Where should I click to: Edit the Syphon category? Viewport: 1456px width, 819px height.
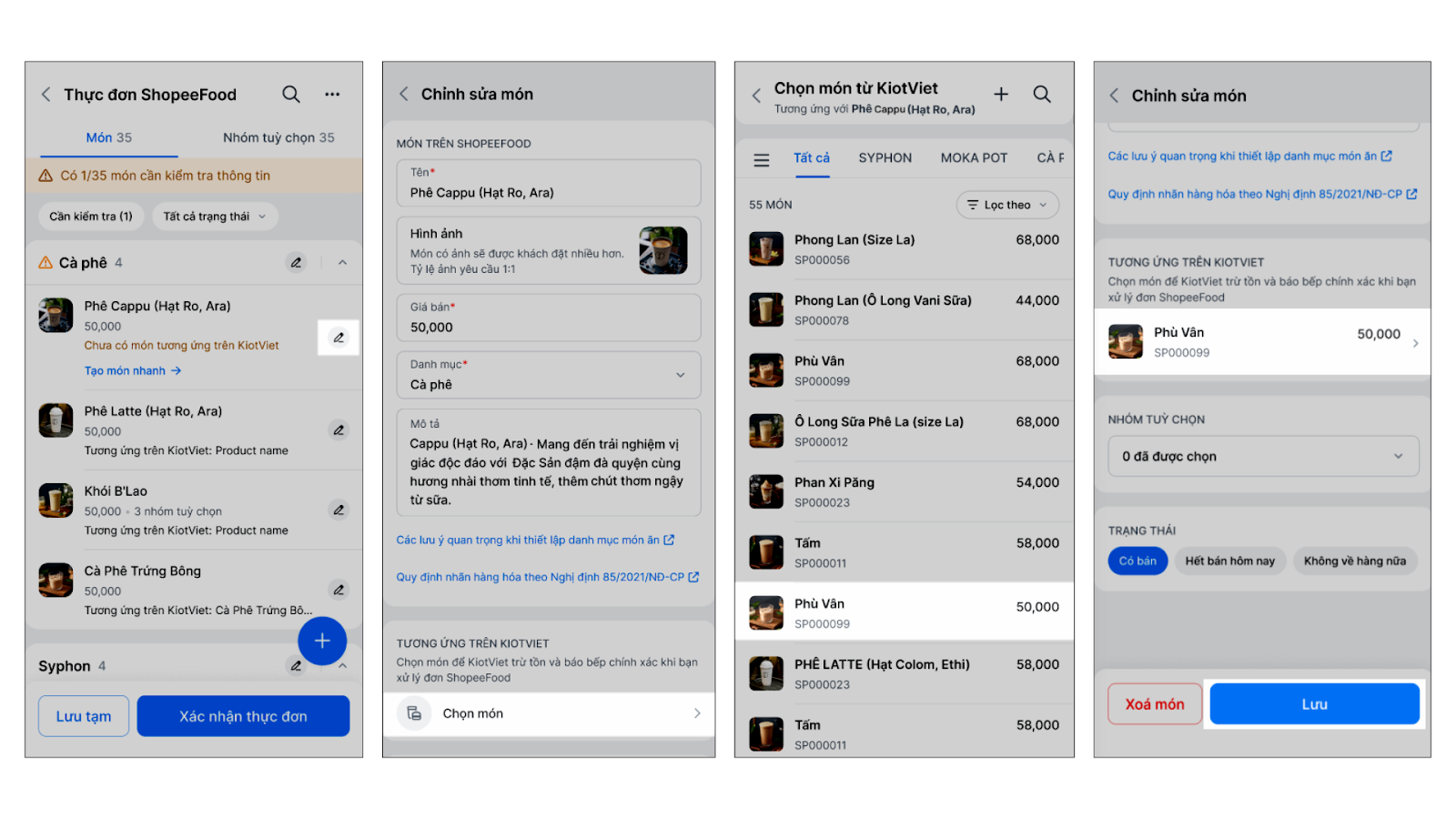click(296, 666)
